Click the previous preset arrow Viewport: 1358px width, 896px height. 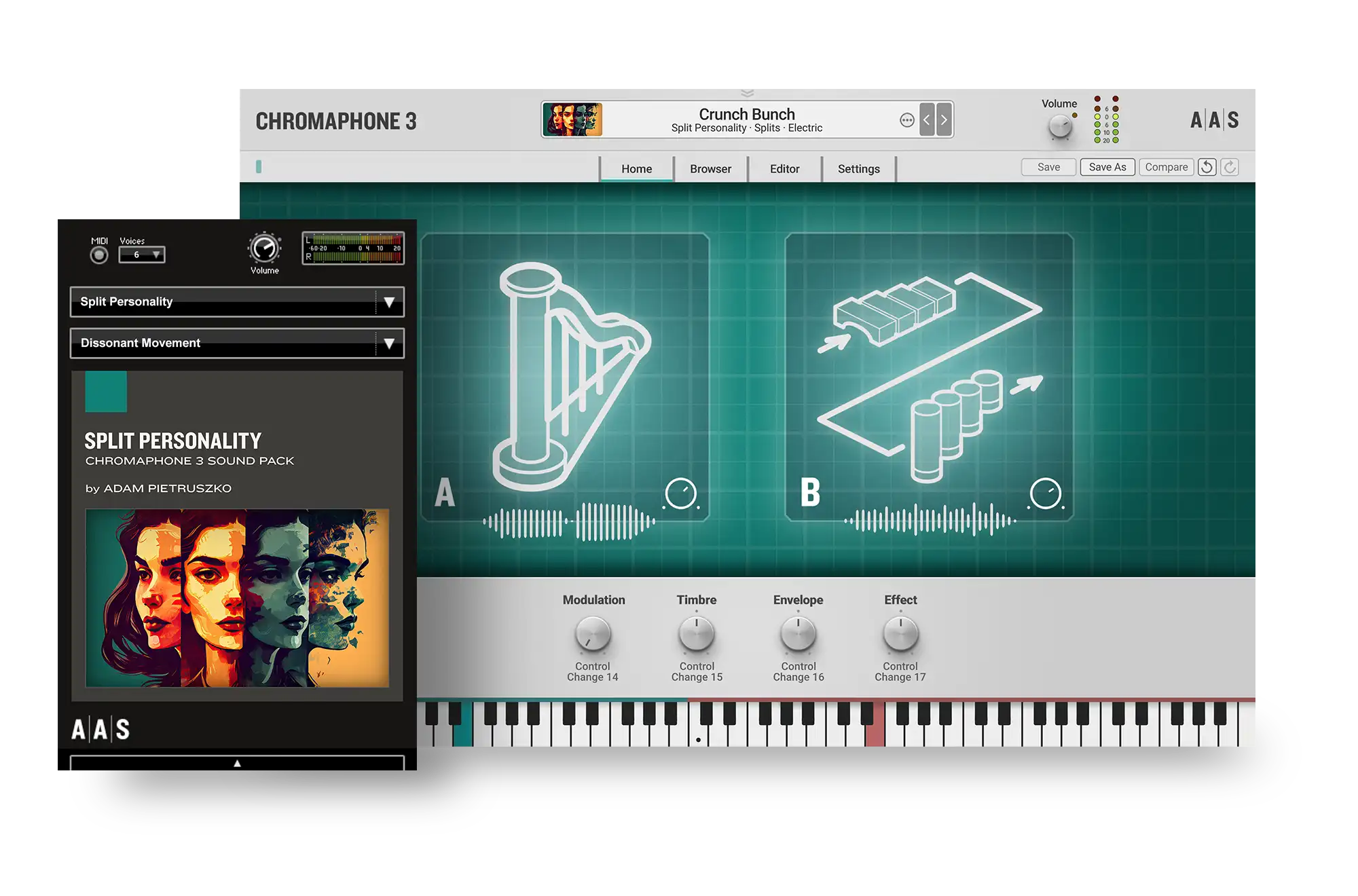click(927, 119)
